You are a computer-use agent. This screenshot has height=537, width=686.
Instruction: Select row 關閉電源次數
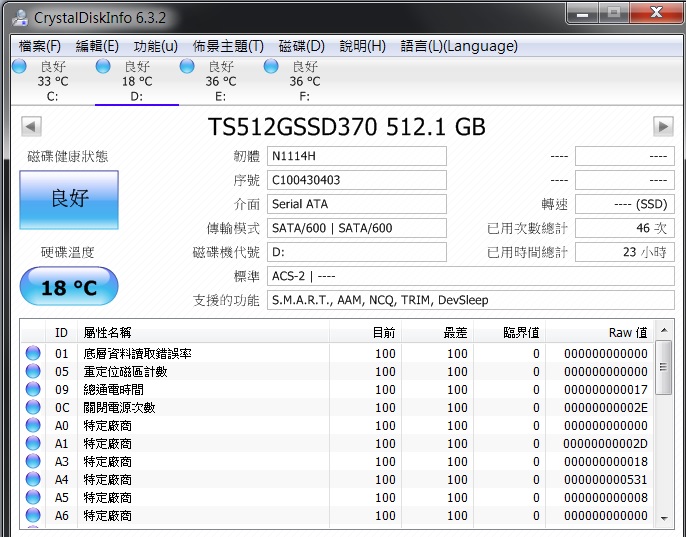coord(337,407)
